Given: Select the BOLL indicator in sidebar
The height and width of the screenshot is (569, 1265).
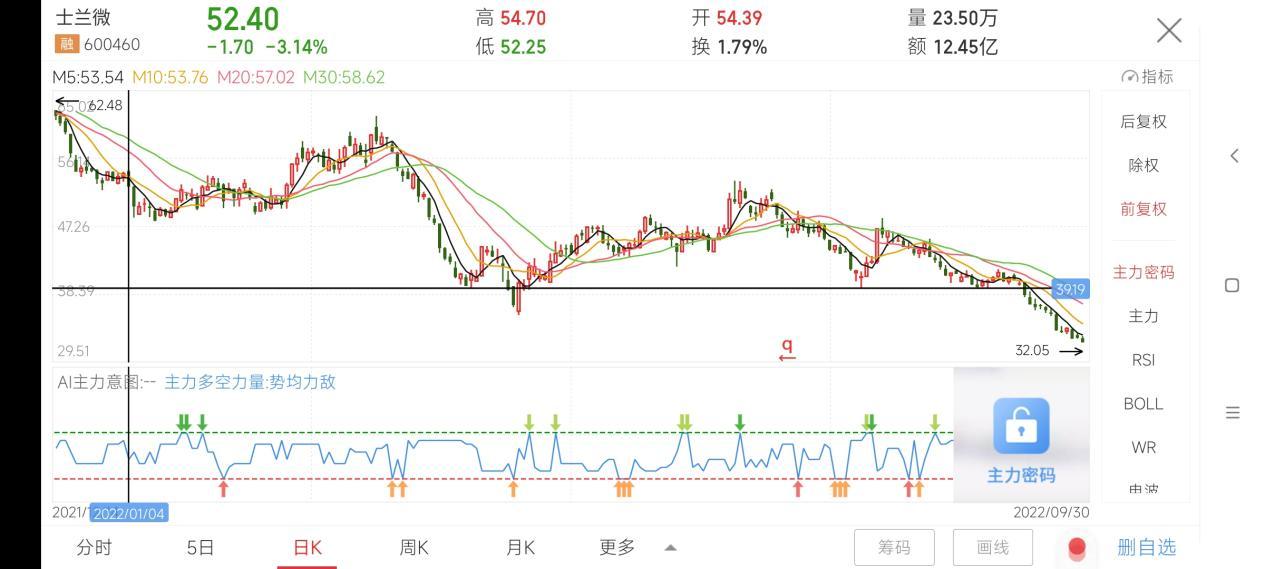Looking at the screenshot, I should [x=1143, y=403].
